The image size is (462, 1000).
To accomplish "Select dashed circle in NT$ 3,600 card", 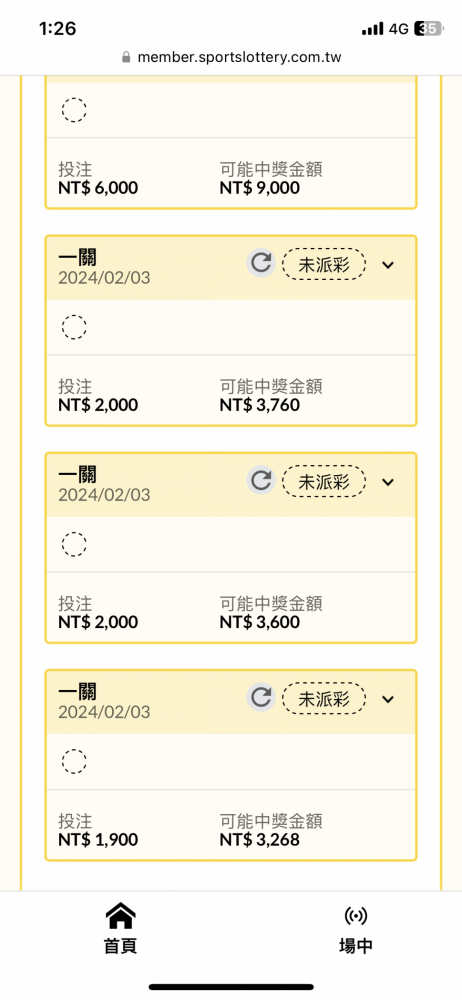I will tap(74, 544).
